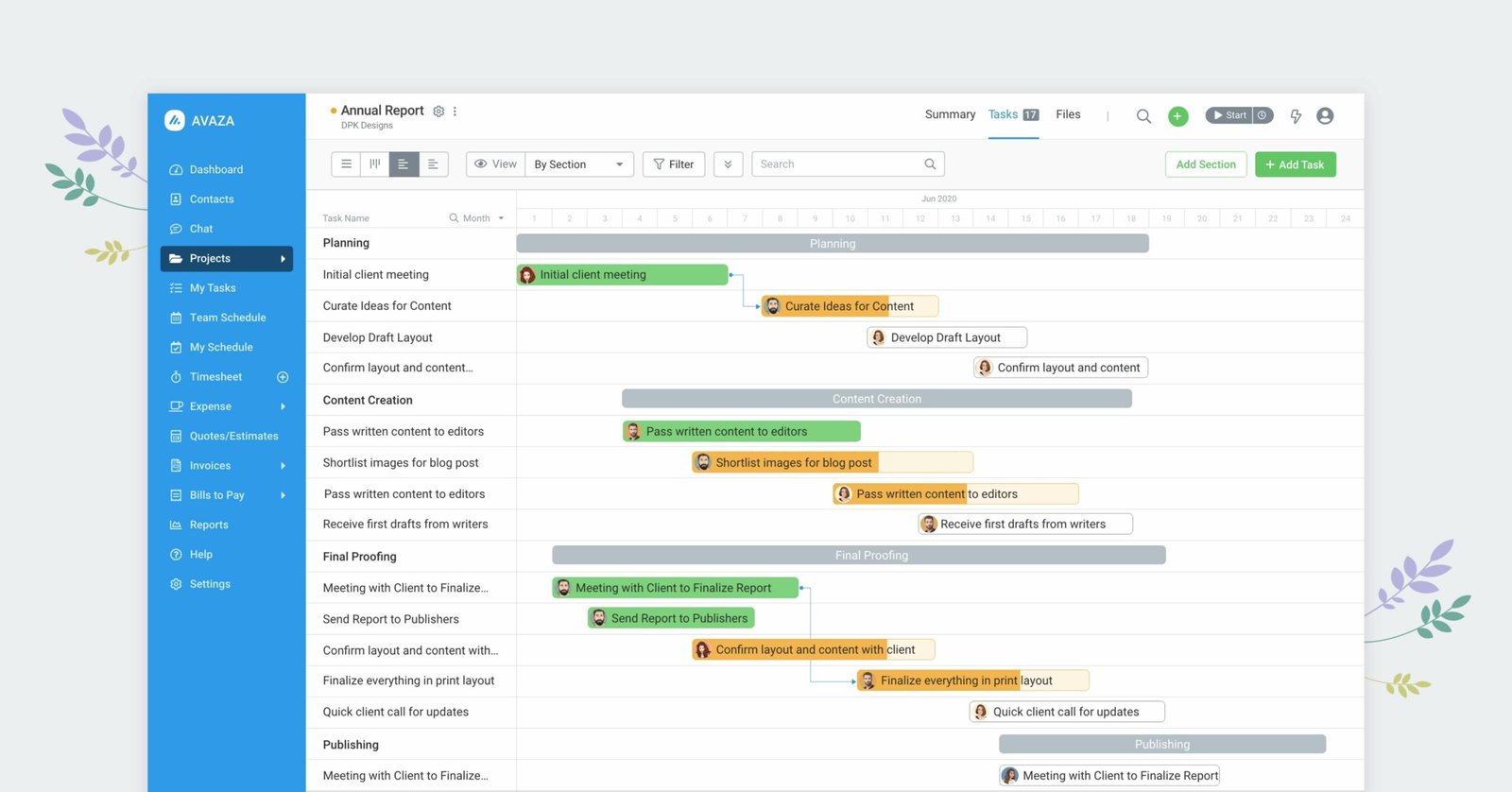Open the three-dot project menu

[x=455, y=112]
